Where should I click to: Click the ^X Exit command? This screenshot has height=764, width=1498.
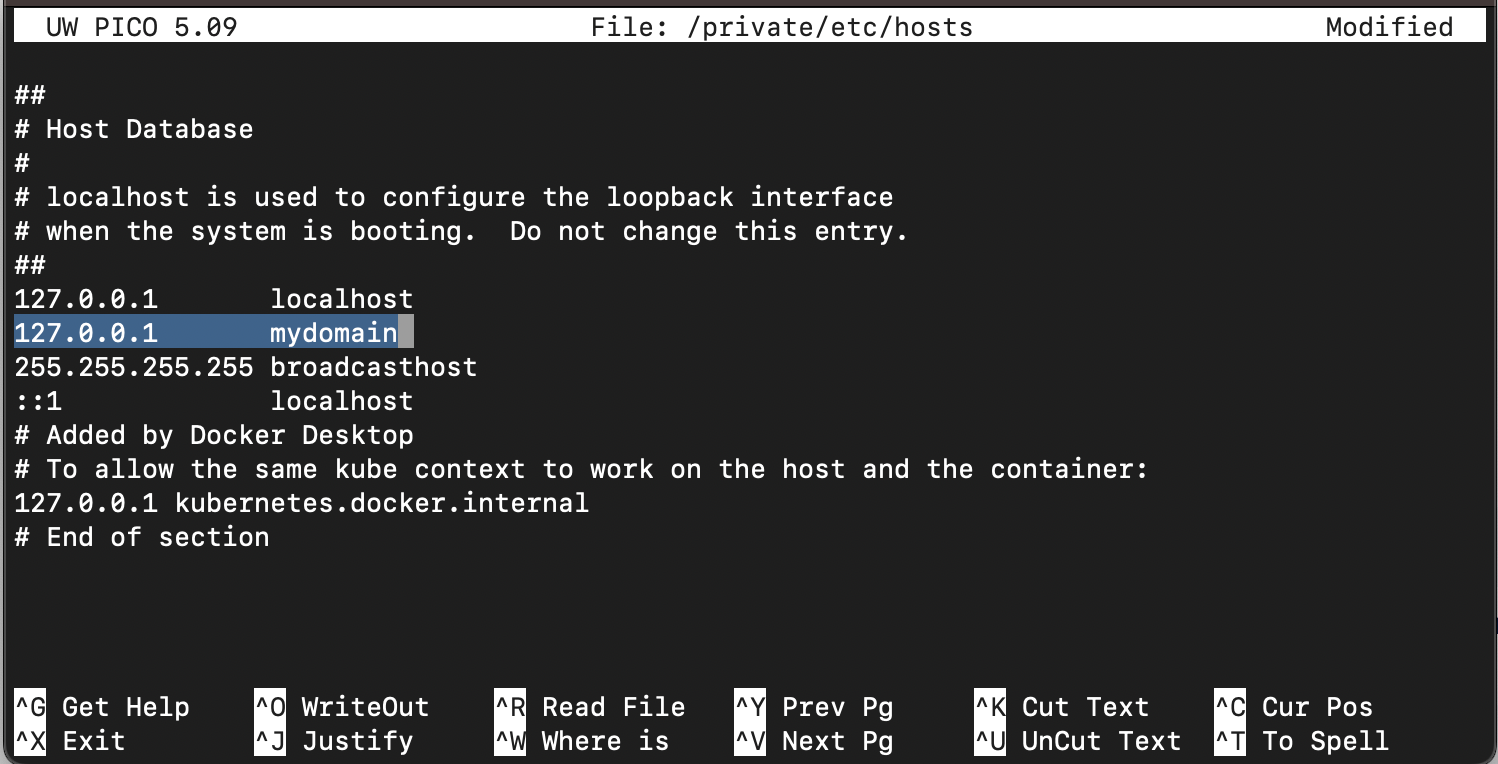70,741
